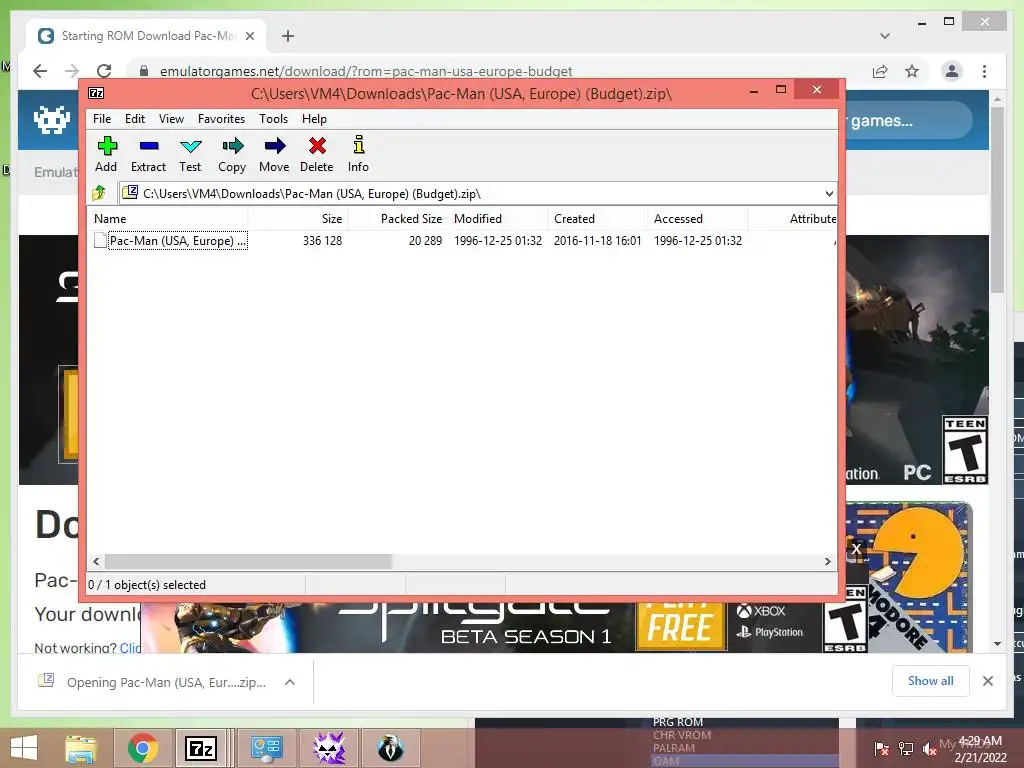Select the Starting ROM Download Chrome tab
Viewport: 1024px width, 768px height.
147,36
